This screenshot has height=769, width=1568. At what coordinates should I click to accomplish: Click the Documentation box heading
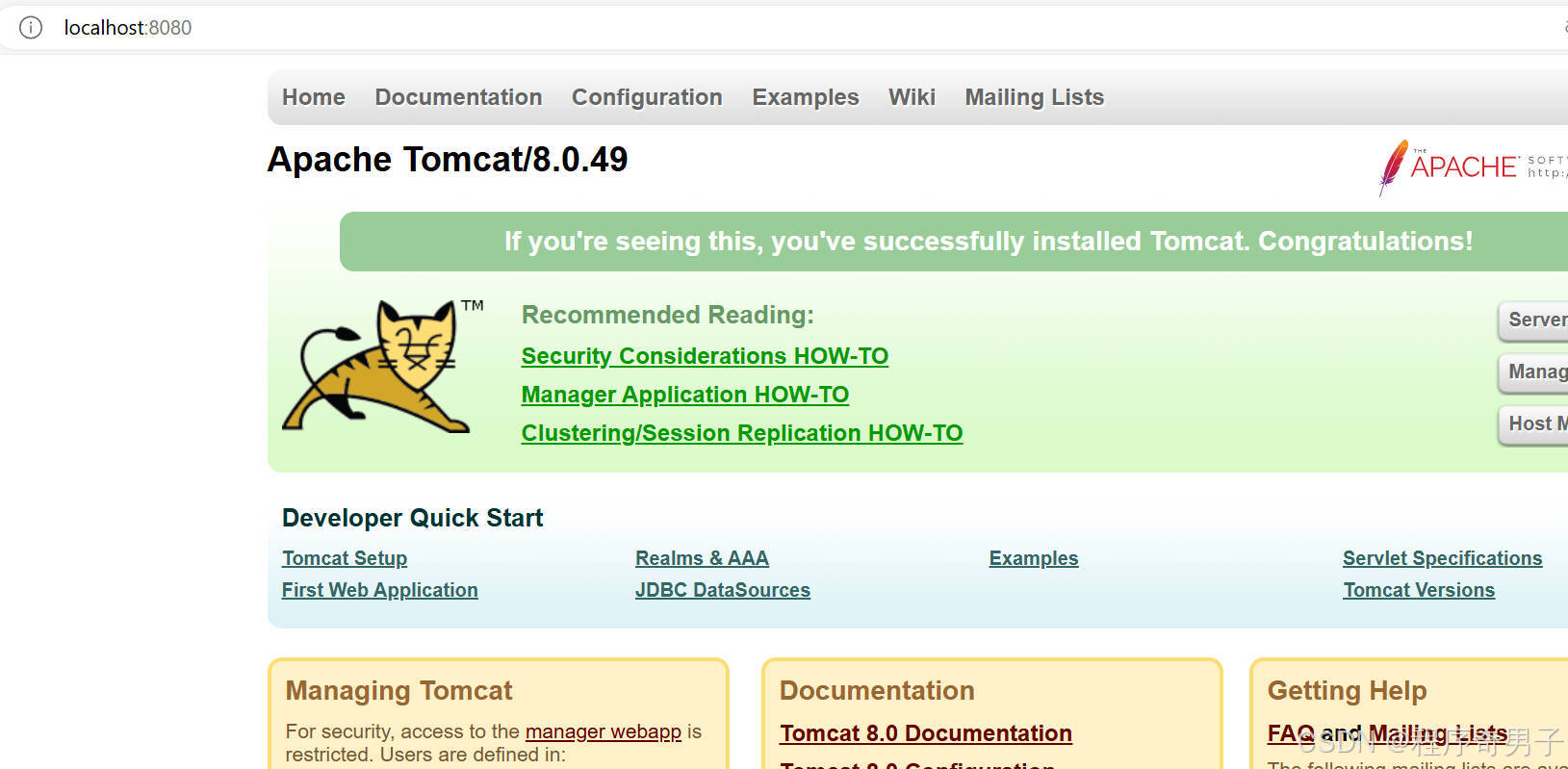[x=877, y=691]
